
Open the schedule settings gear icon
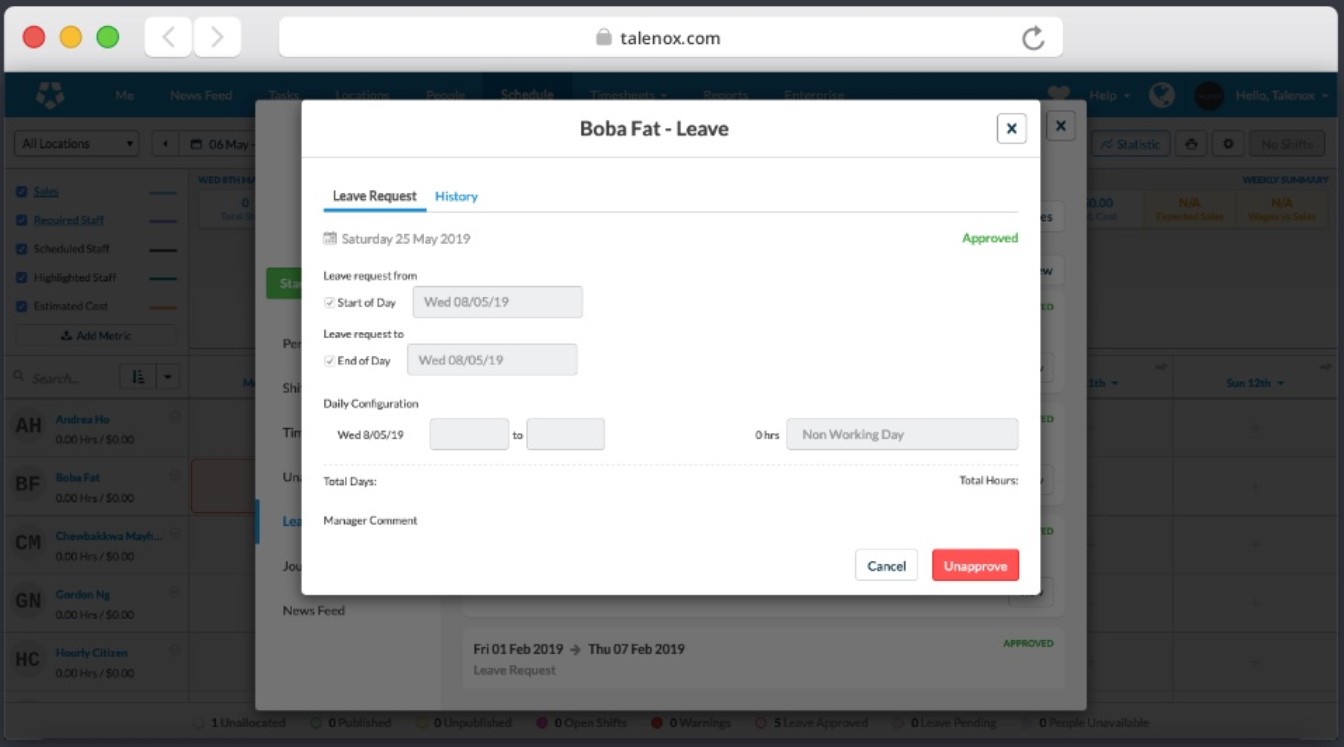click(x=1228, y=144)
